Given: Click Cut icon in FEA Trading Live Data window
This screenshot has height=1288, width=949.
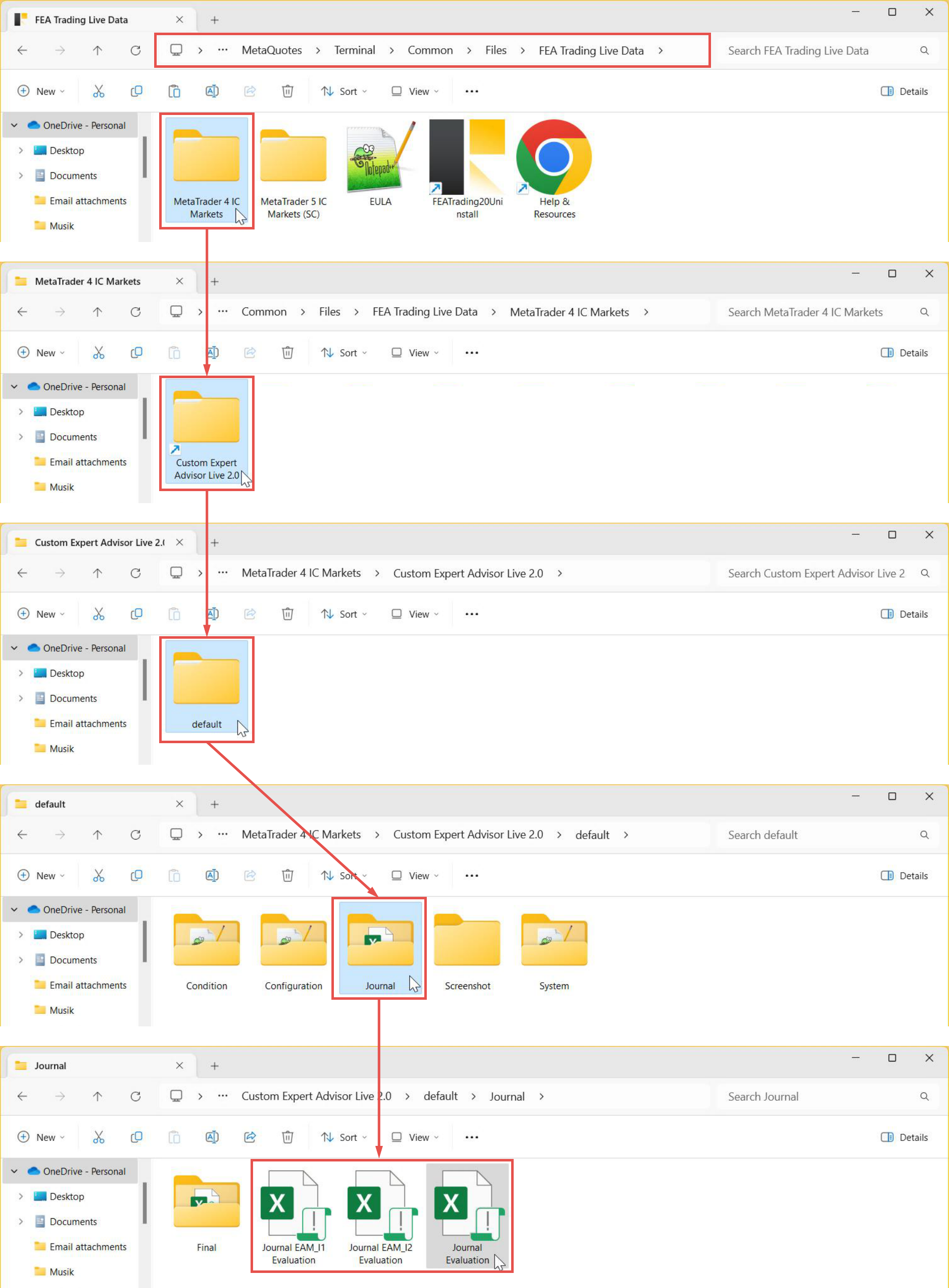Looking at the screenshot, I should click(99, 91).
